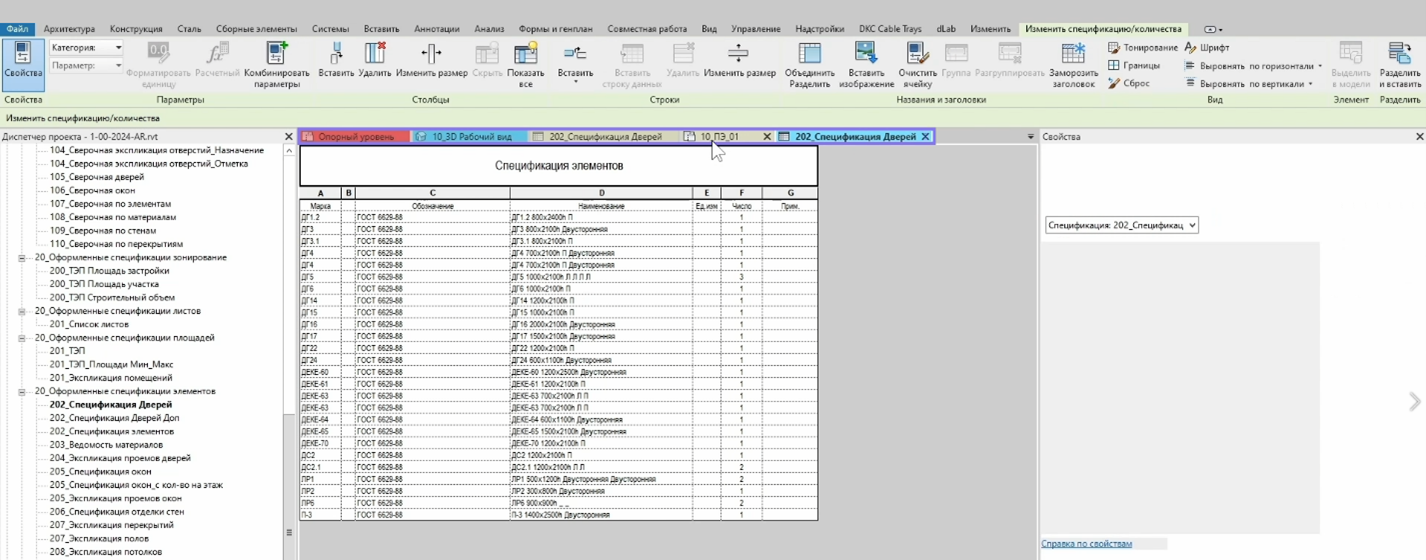Click Разгруппировать headers icon
The image size is (1426, 560).
click(x=1010, y=61)
